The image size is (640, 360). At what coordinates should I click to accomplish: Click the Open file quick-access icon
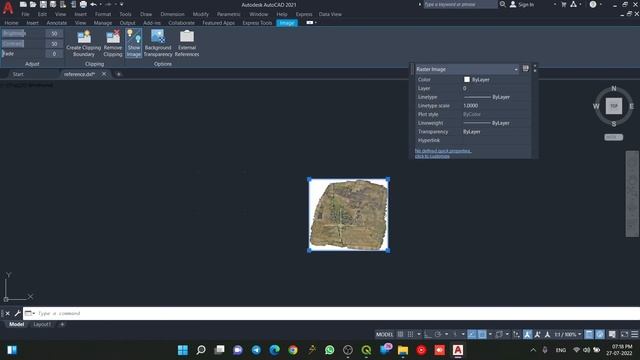pyautogui.click(x=33, y=4)
